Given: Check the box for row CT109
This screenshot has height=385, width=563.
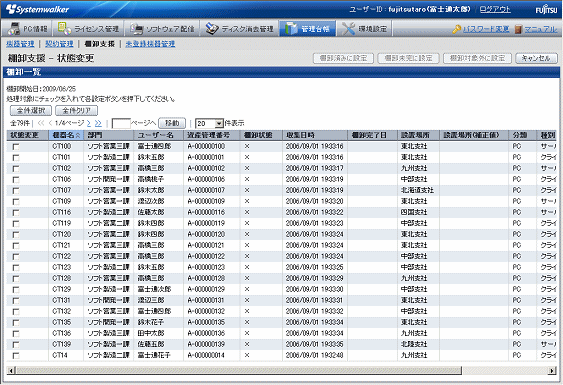Looking at the screenshot, I should pos(16,201).
